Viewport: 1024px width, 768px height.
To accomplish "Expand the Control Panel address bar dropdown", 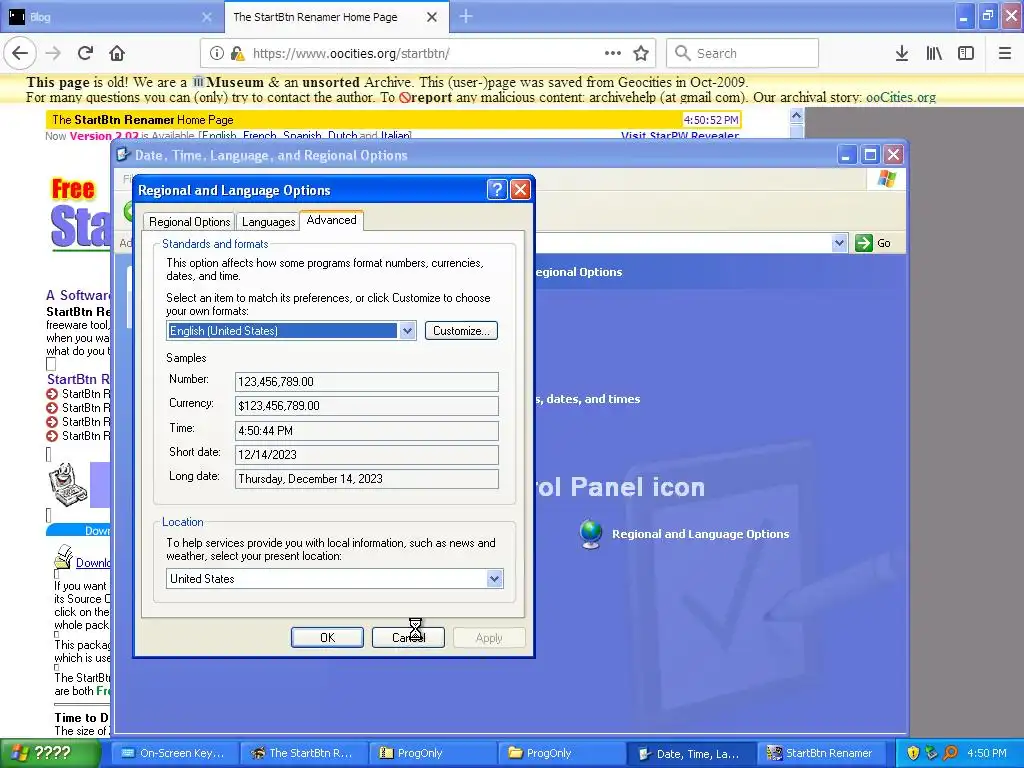I will click(840, 243).
